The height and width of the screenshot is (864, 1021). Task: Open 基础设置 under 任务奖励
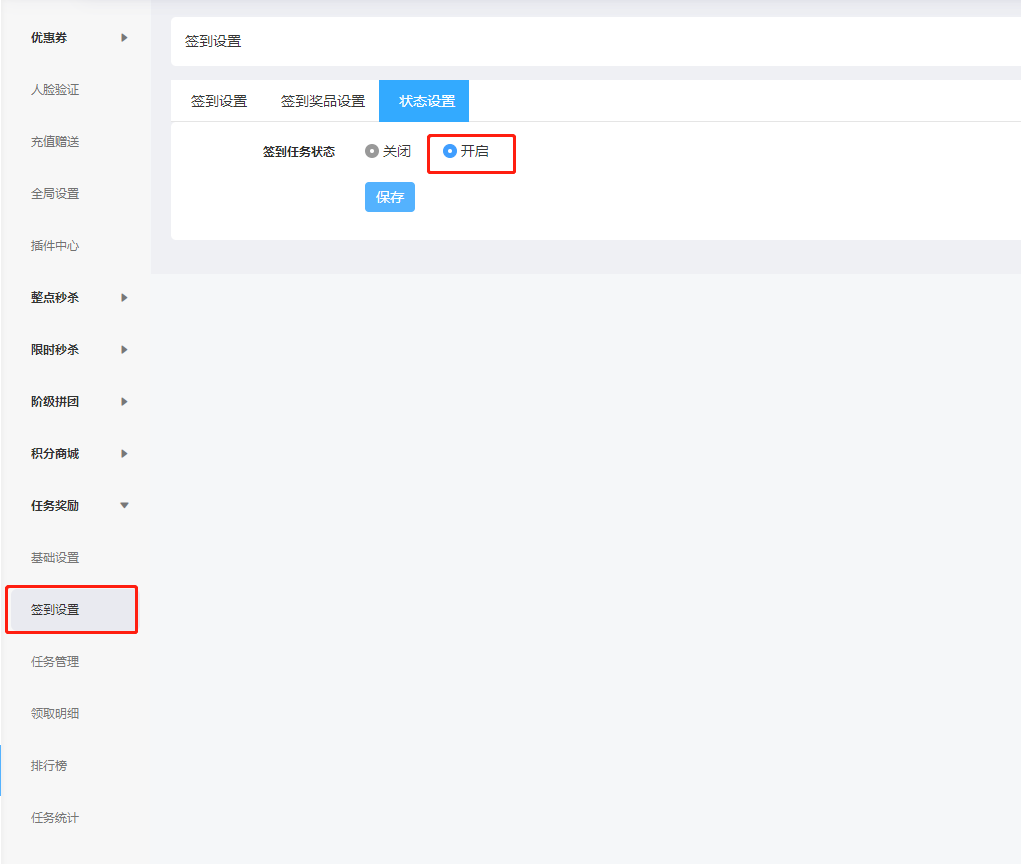pos(55,558)
